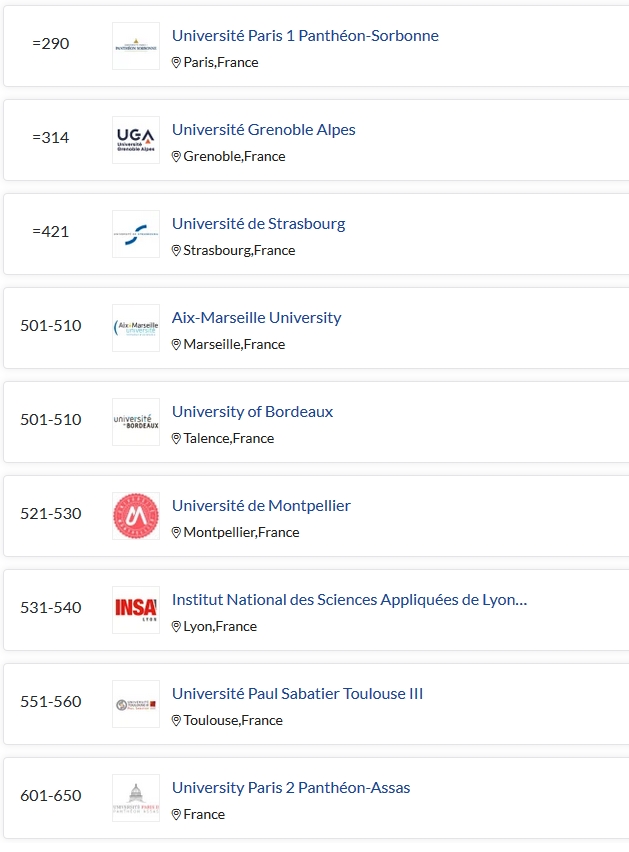Image resolution: width=629 pixels, height=852 pixels.
Task: Click the Paul Sabatier Toulouse logo
Action: tap(136, 704)
